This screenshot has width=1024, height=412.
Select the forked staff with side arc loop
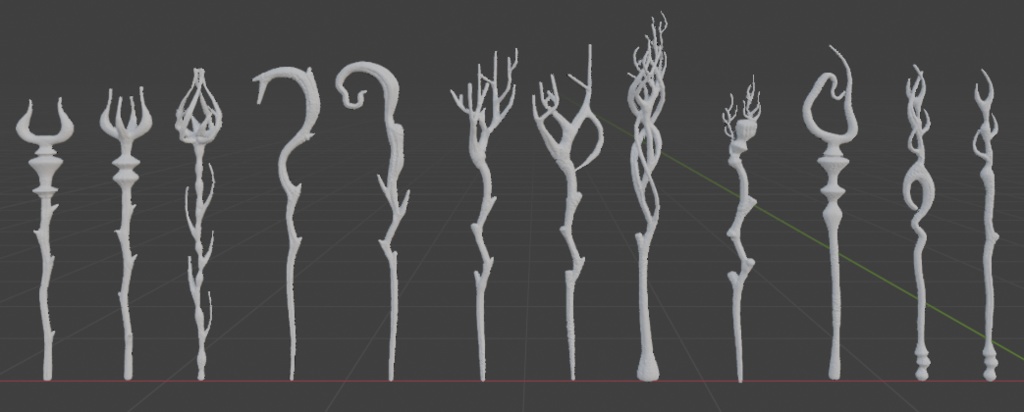pyautogui.click(x=569, y=212)
